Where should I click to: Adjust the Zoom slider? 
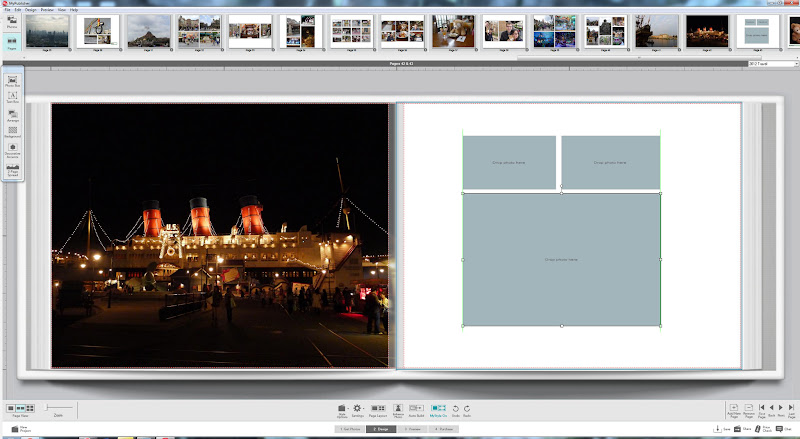(x=58, y=407)
